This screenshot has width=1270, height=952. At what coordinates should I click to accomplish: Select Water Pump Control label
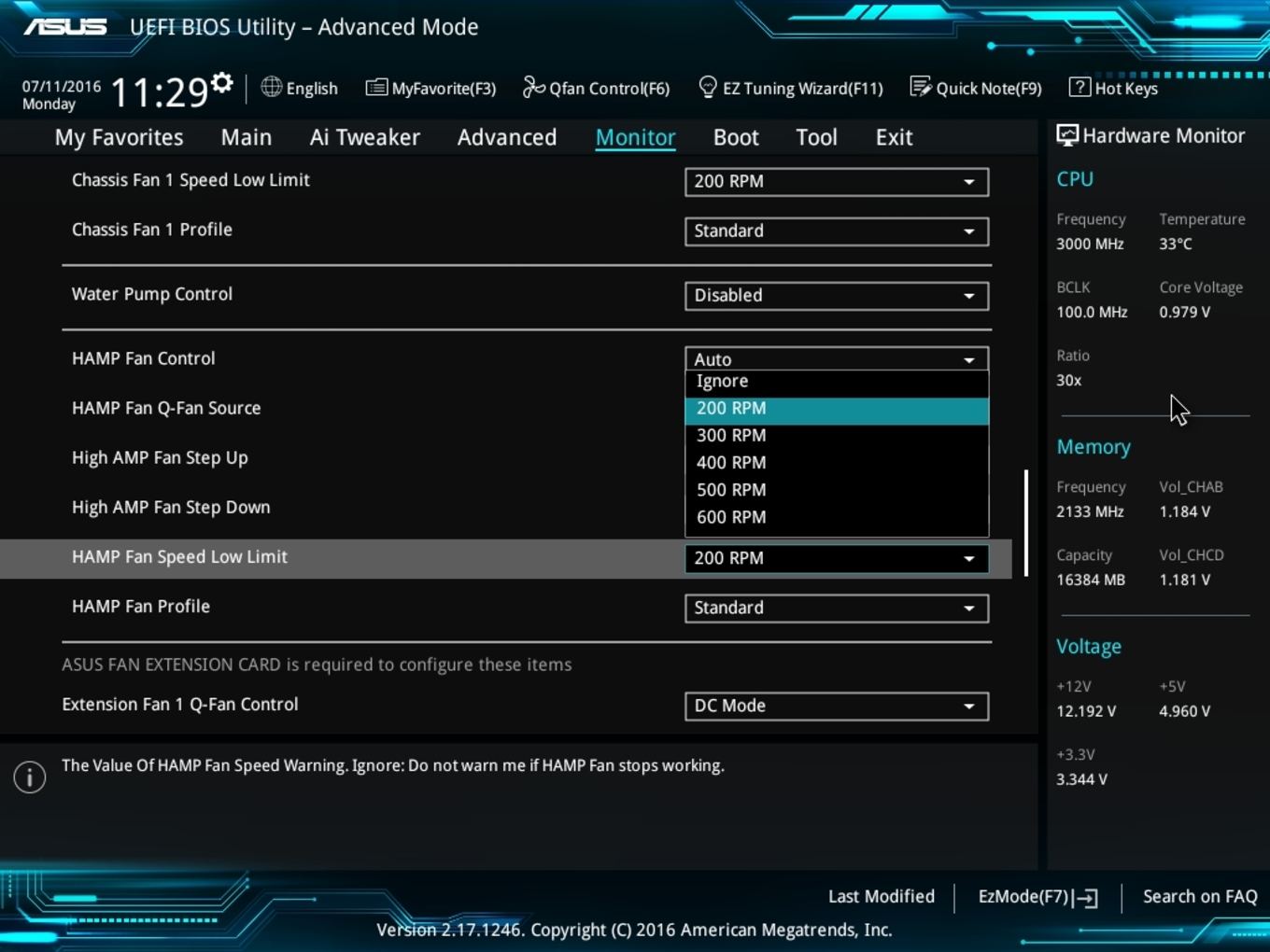click(152, 294)
